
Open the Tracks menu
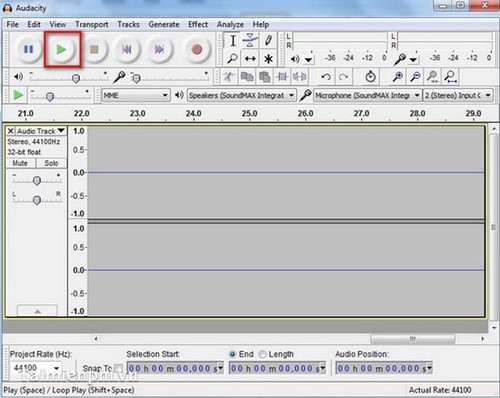point(128,25)
